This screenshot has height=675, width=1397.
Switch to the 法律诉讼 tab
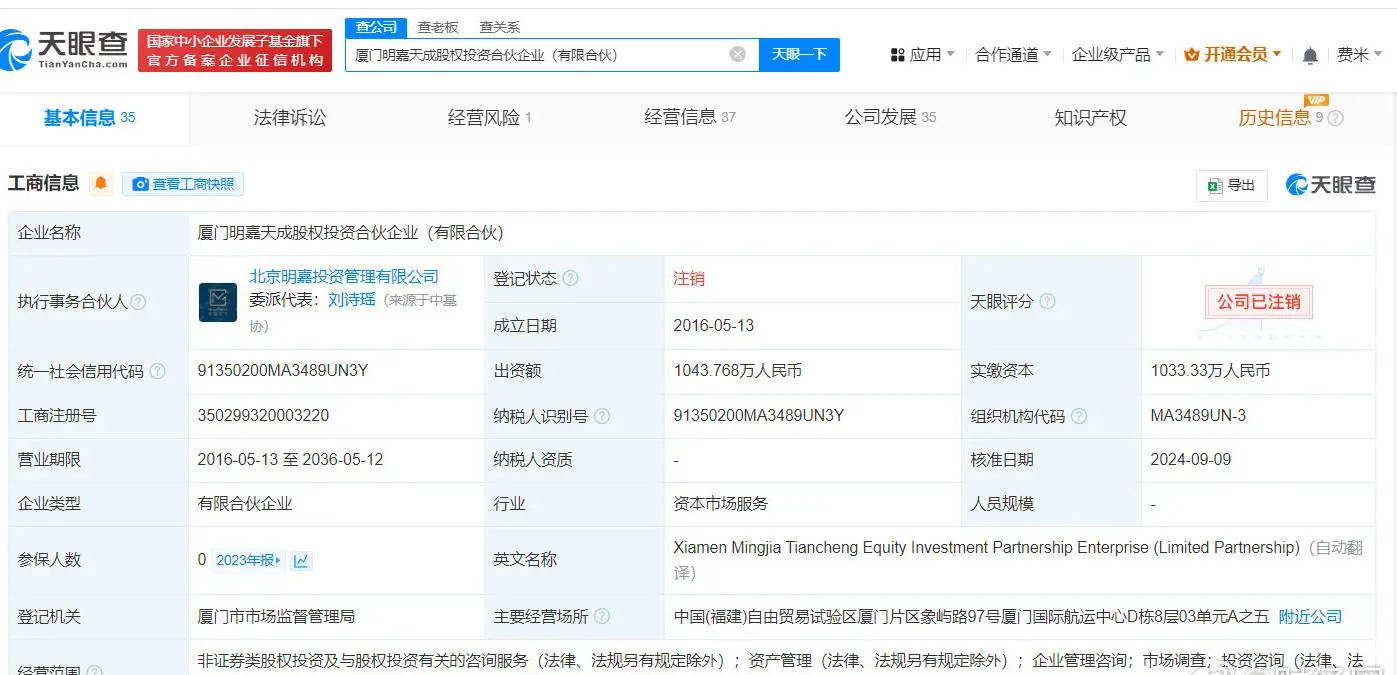point(290,118)
